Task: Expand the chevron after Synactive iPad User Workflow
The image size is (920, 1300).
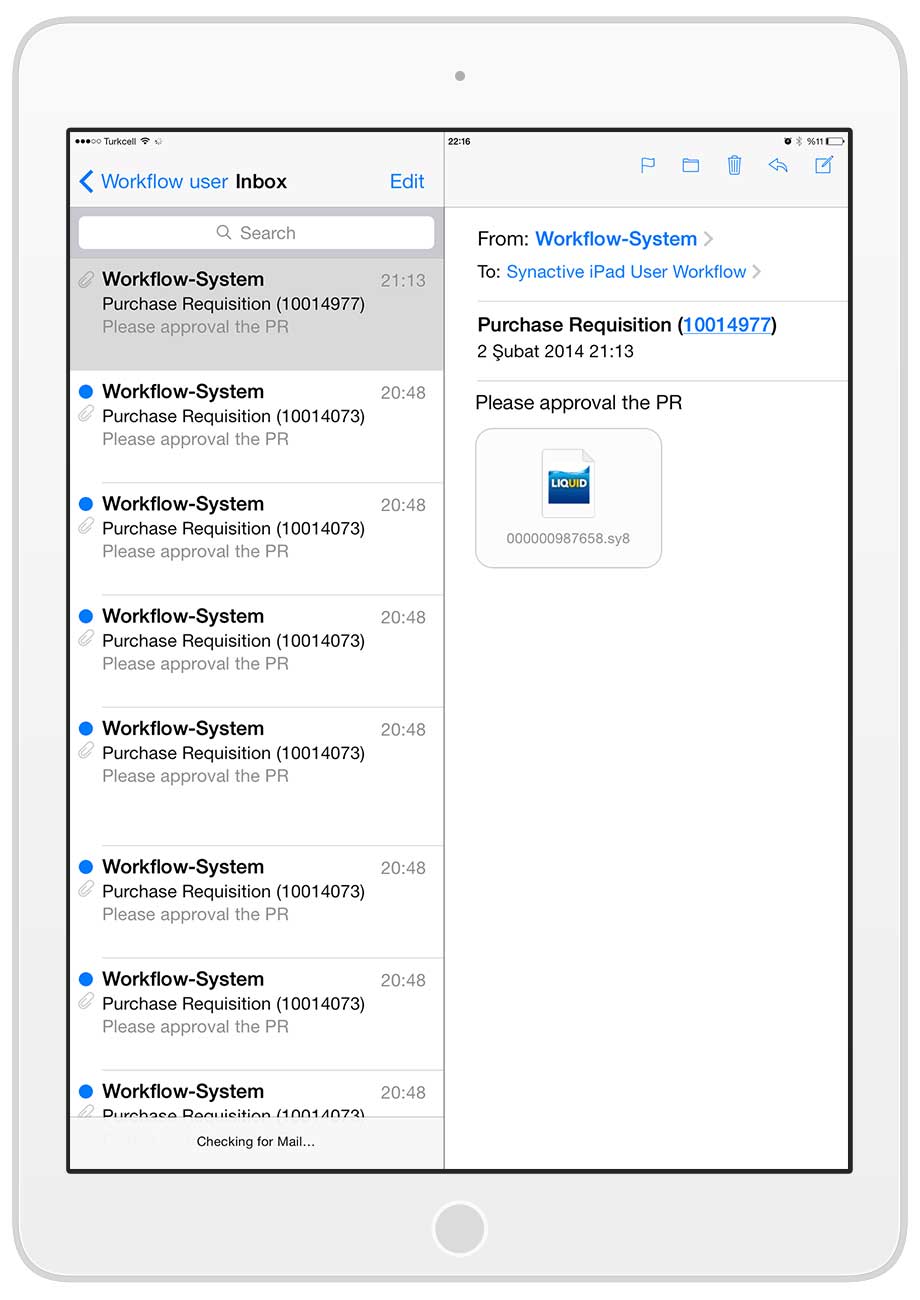Action: pos(757,272)
